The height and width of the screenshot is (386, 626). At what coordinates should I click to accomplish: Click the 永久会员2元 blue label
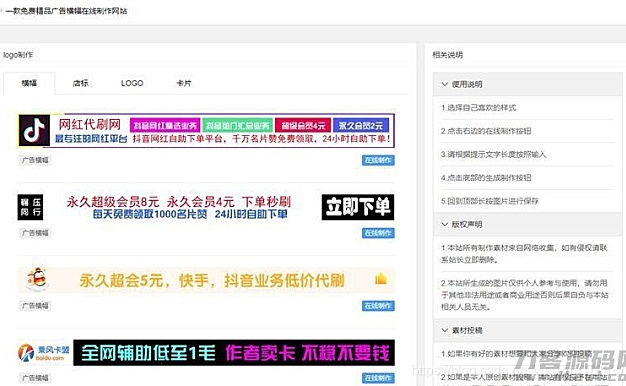click(361, 126)
